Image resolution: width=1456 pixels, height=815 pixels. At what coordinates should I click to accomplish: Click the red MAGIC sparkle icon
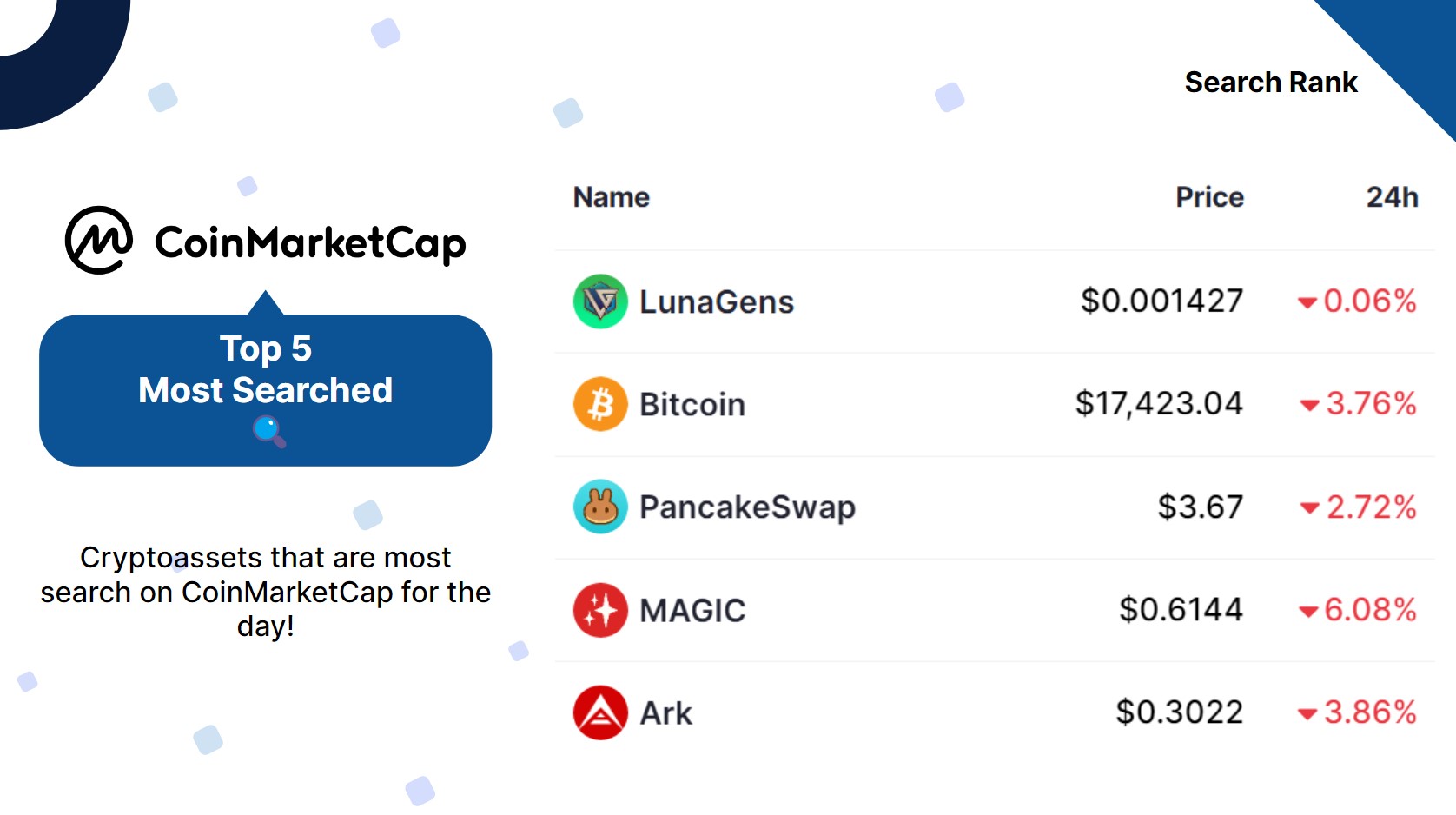pos(600,610)
